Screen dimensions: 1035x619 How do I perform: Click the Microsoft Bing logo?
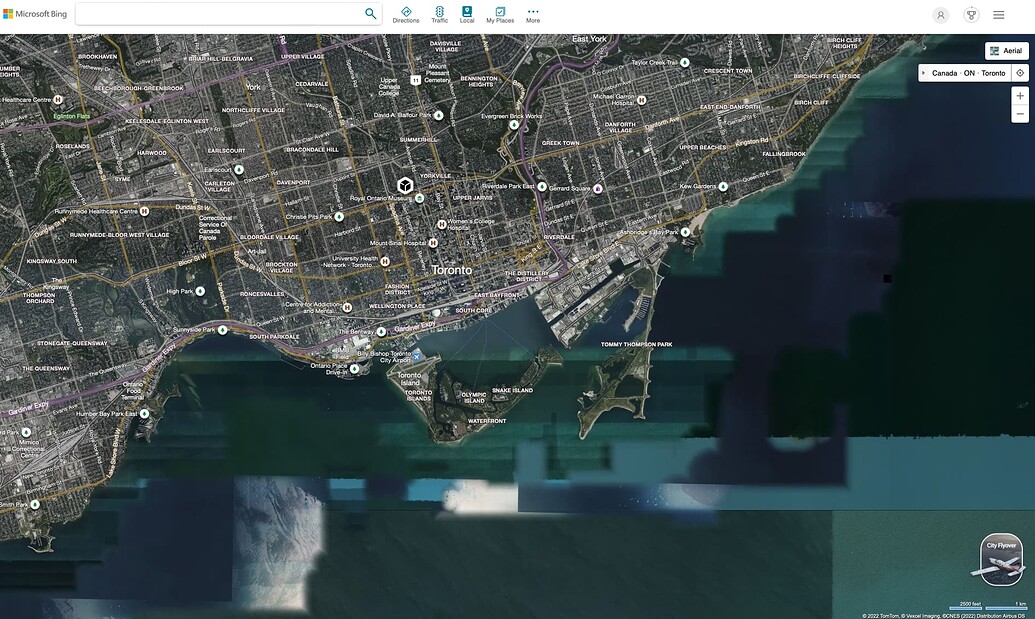[x=33, y=11]
